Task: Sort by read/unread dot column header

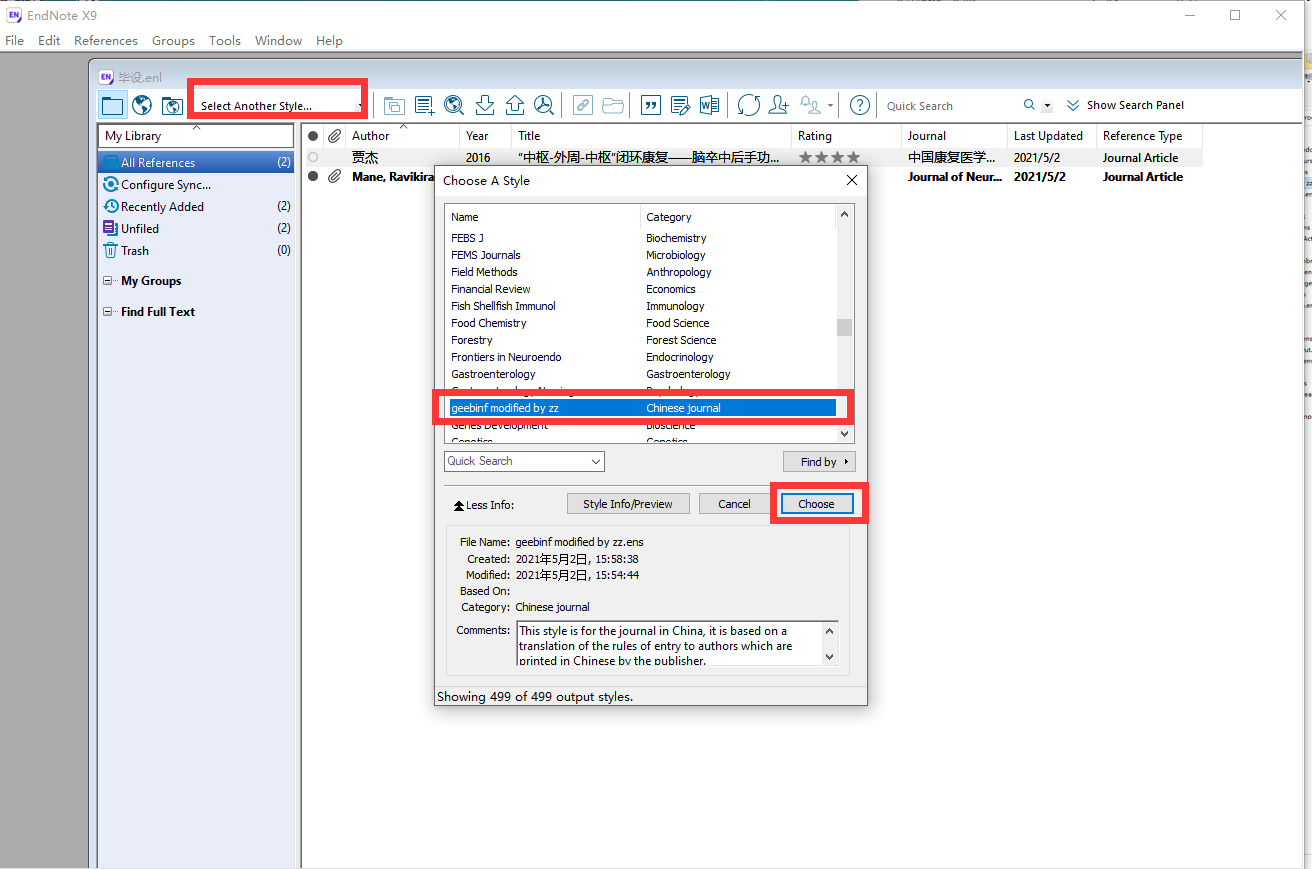Action: click(x=313, y=136)
